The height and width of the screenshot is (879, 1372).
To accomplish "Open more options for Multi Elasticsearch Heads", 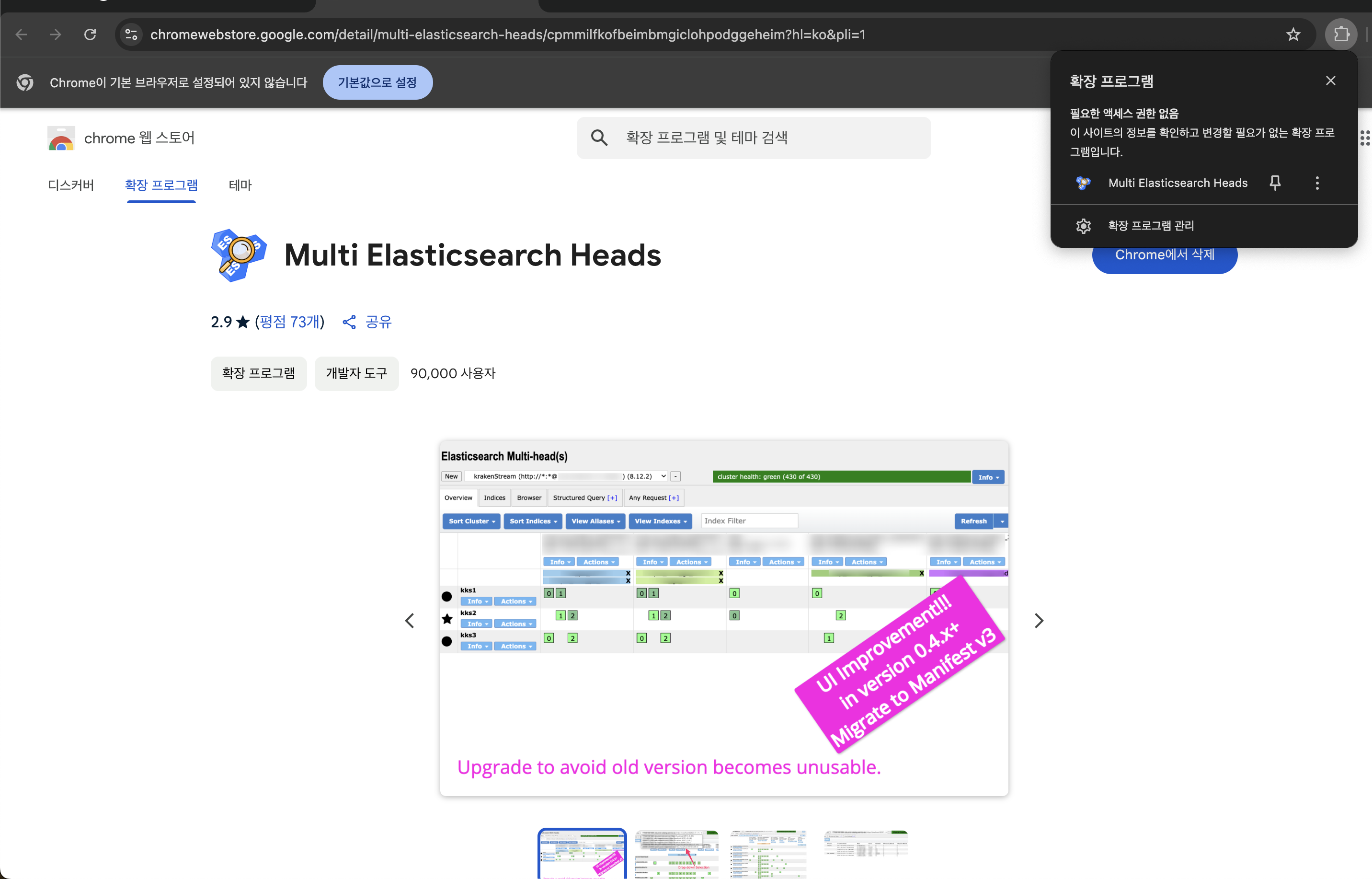I will (x=1316, y=183).
